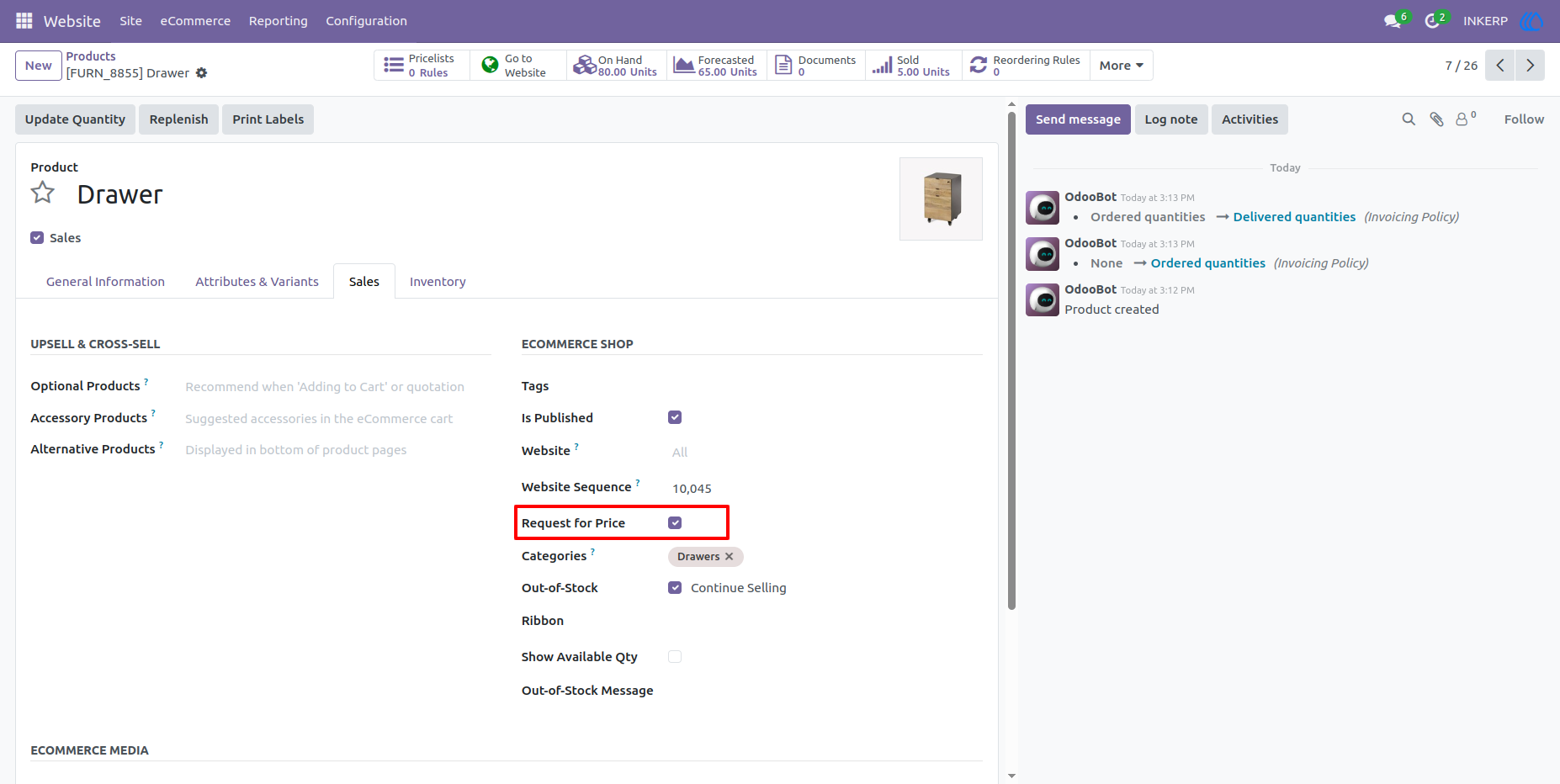The width and height of the screenshot is (1560, 784).
Task: Switch to the General Information tab
Action: pos(105,282)
